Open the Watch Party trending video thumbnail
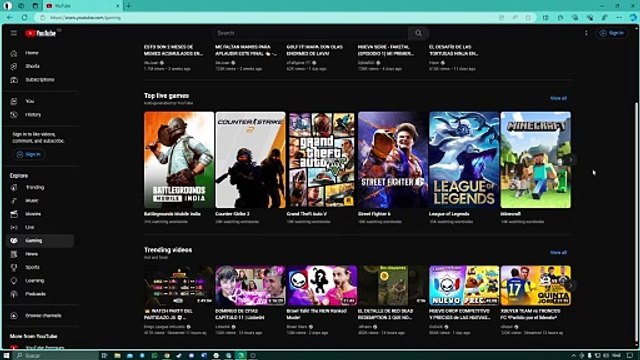Screen dimensions: 640x360 [x=179, y=286]
